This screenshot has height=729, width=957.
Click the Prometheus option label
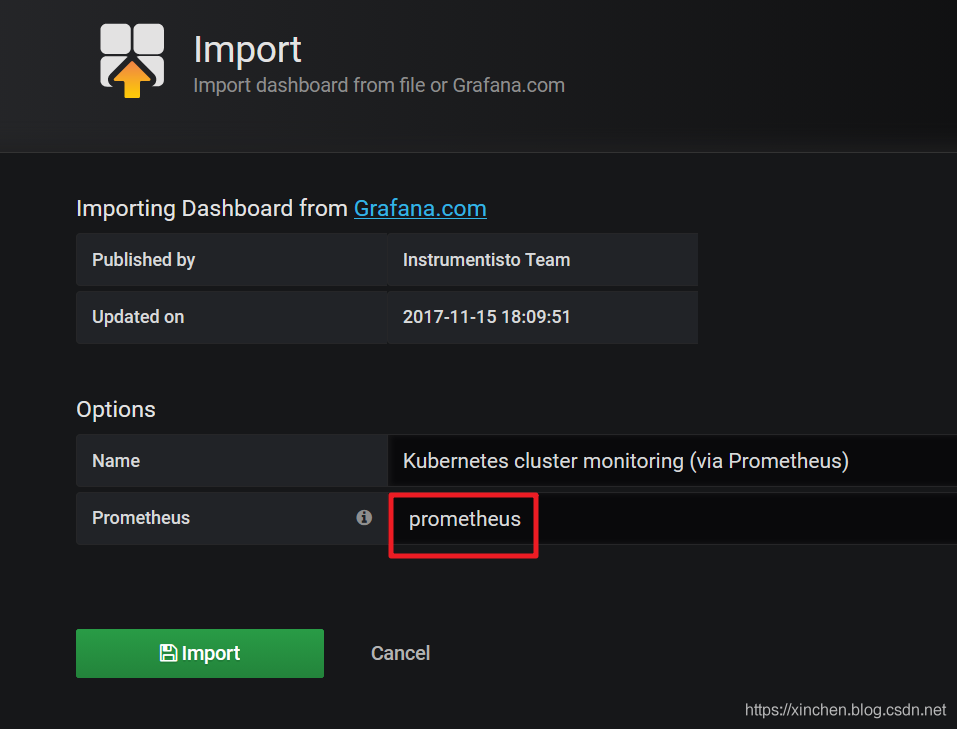141,518
